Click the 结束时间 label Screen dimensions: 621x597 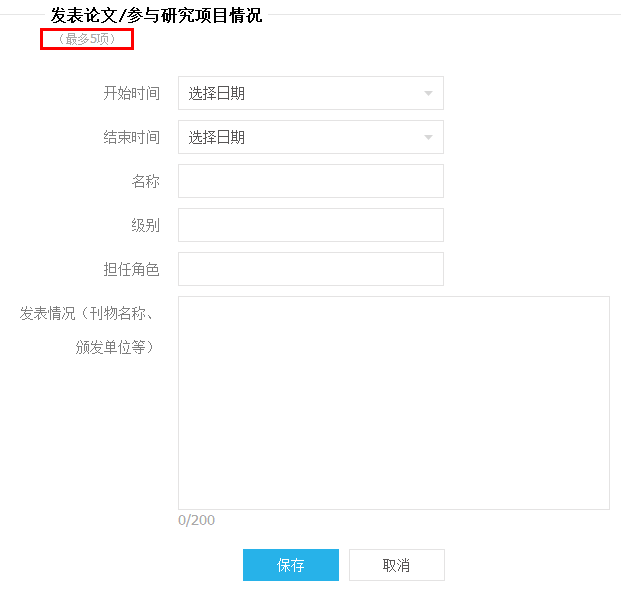131,138
